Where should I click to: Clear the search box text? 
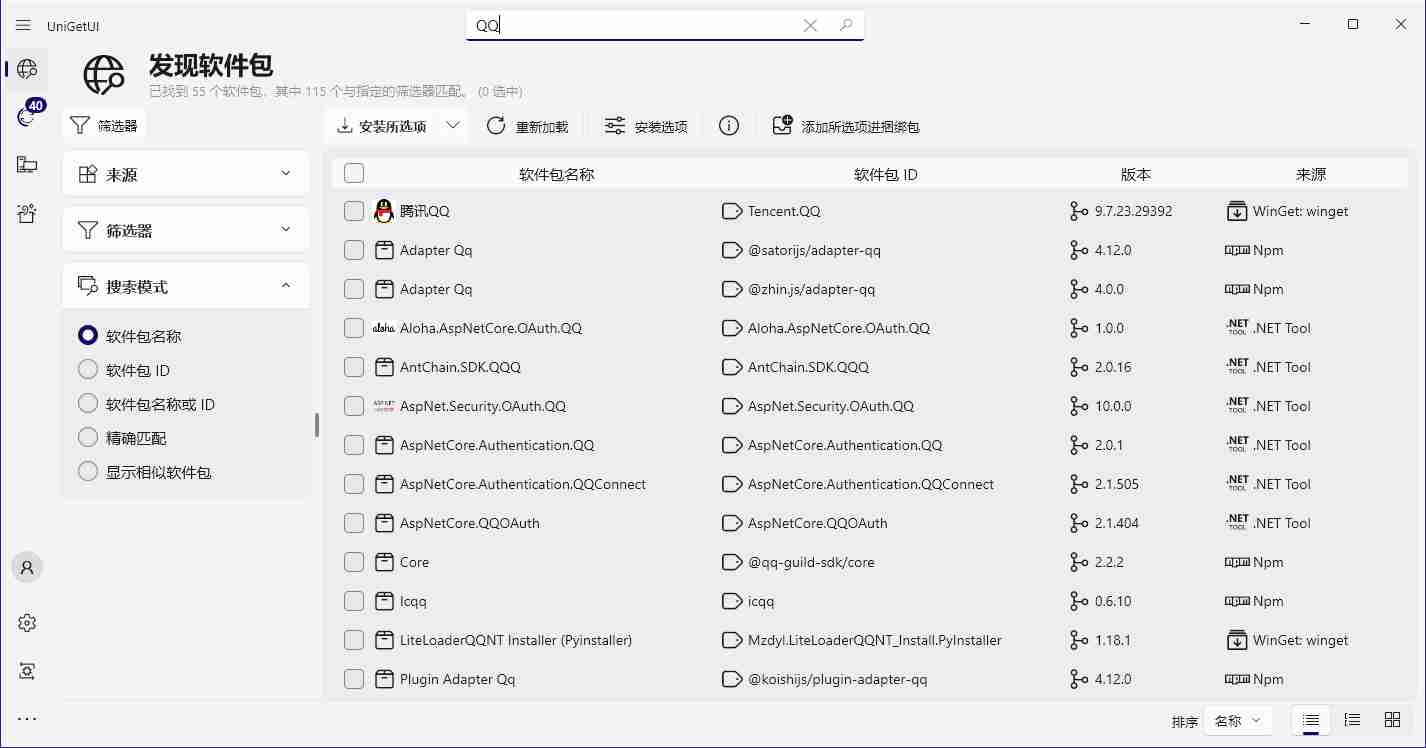[810, 25]
